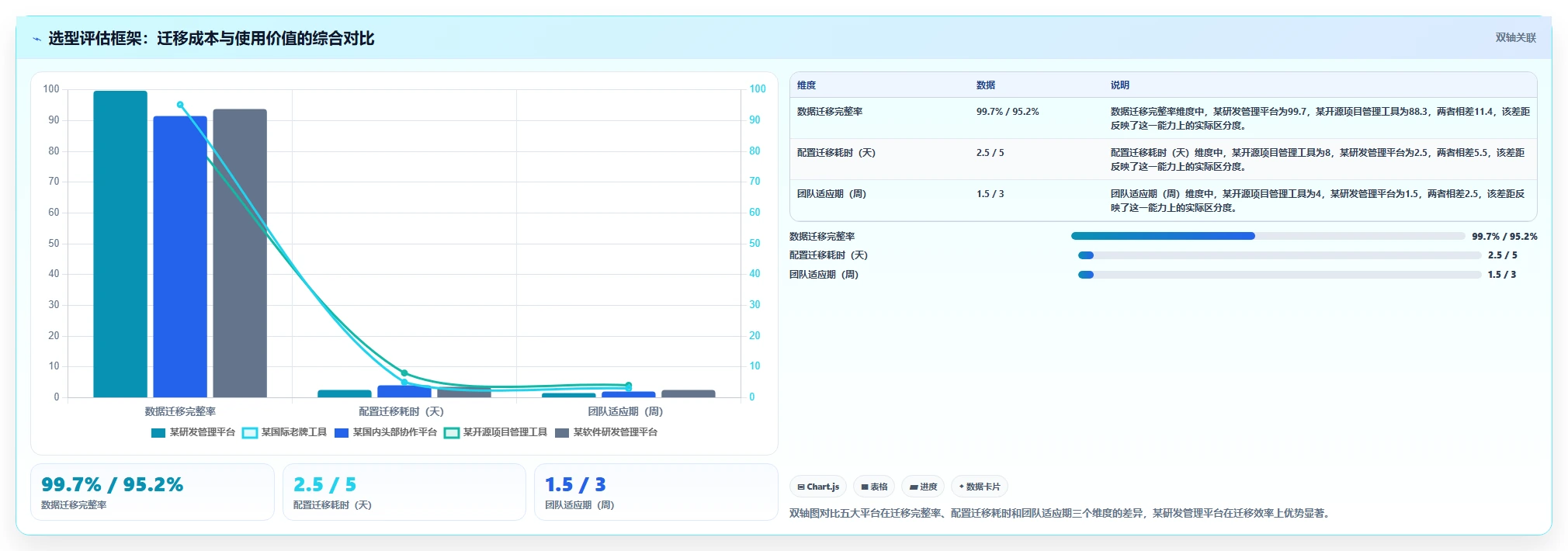The image size is (1568, 551).
Task: Toggle the 某开源项目管理工具 legend entry
Action: [496, 432]
